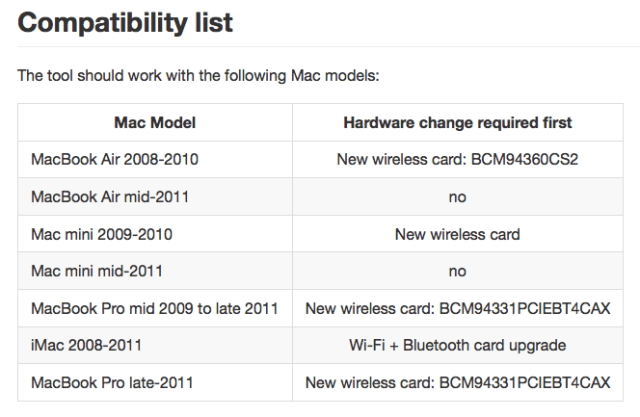
Task: Click the Mac Model column header
Action: (155, 123)
